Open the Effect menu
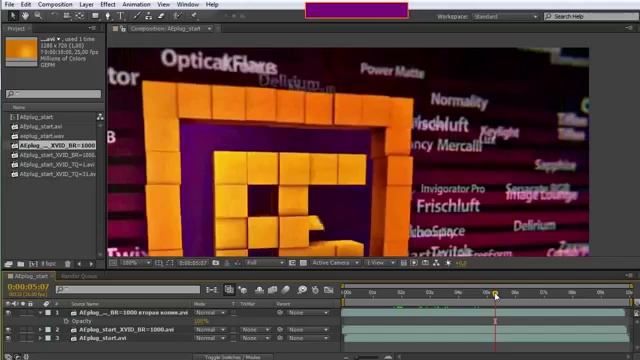 click(x=108, y=4)
